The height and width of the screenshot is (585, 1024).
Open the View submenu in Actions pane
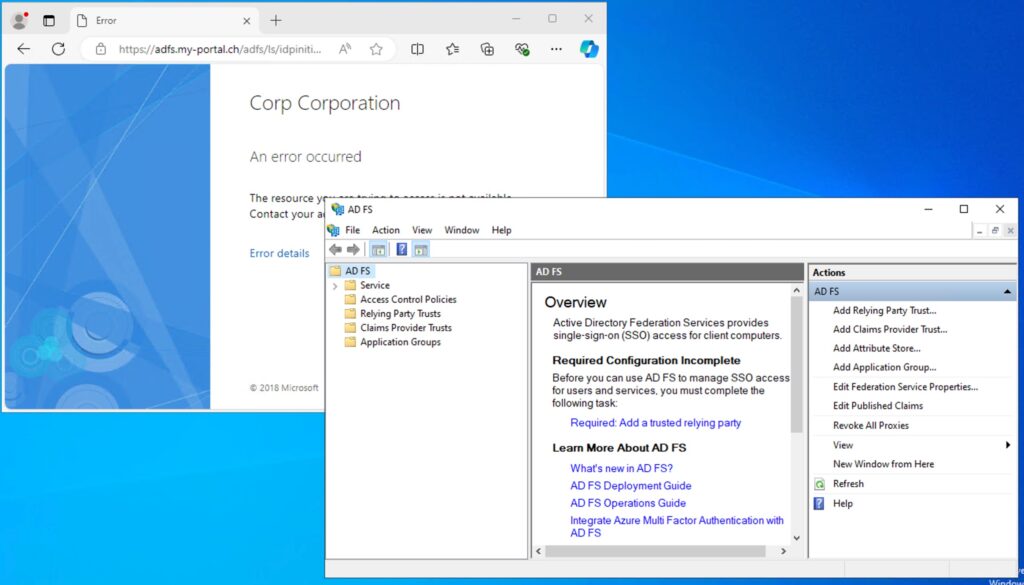click(x=843, y=445)
